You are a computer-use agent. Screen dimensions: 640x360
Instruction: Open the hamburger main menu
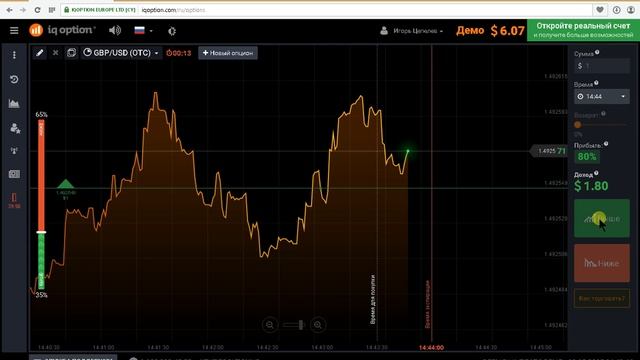point(14,31)
